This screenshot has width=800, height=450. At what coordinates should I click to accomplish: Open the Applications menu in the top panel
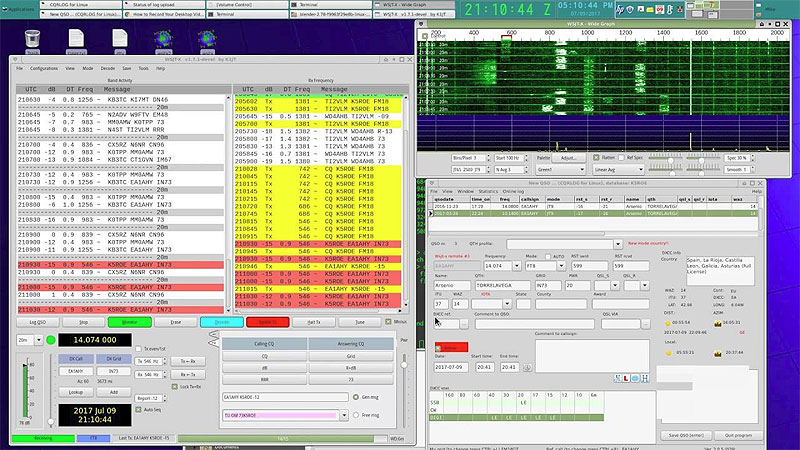coord(19,9)
